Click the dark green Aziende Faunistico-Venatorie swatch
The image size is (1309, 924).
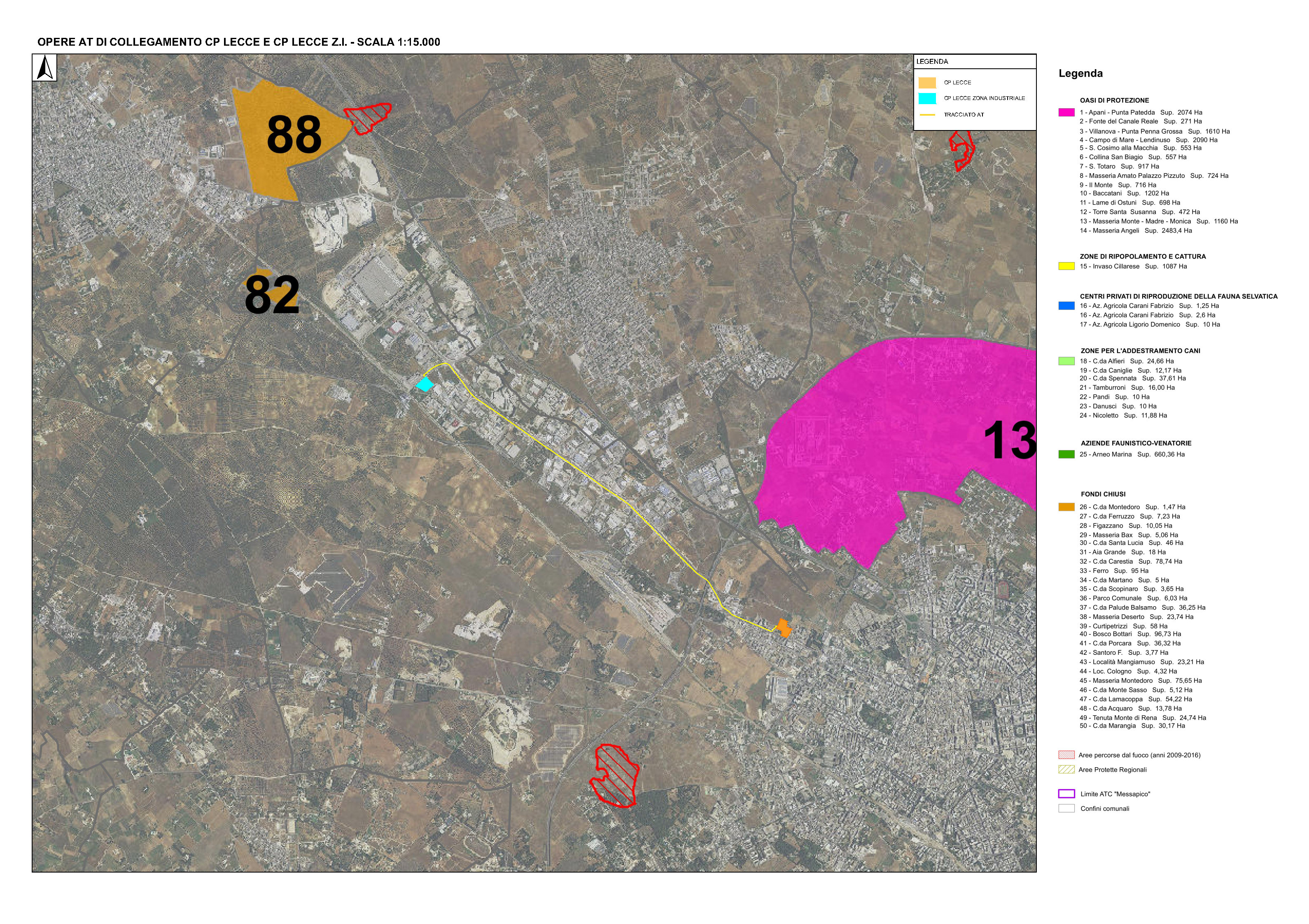click(1066, 454)
